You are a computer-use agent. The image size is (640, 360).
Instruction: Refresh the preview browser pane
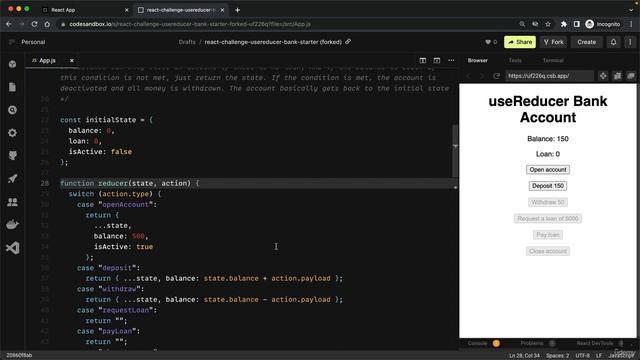click(x=496, y=76)
